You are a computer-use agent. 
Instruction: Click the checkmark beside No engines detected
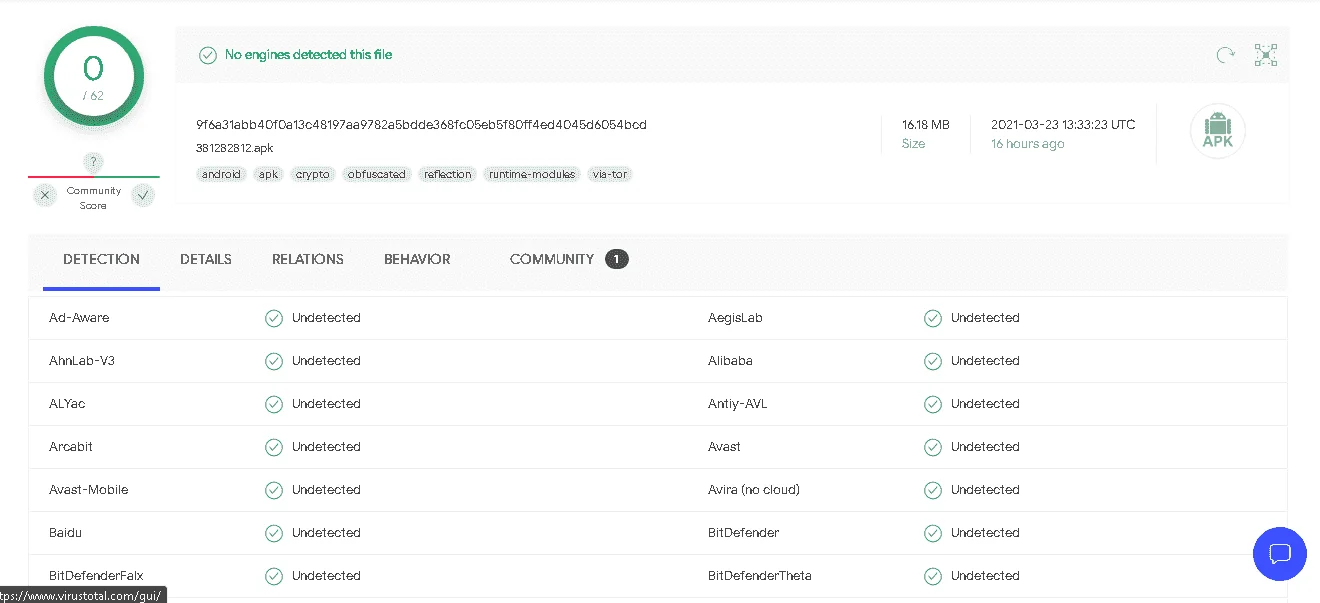208,55
